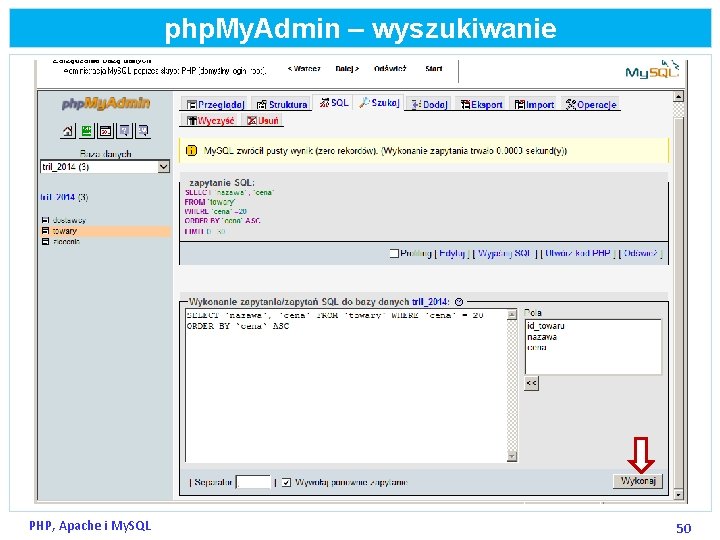Click the MySQL logo at top right

tap(652, 70)
